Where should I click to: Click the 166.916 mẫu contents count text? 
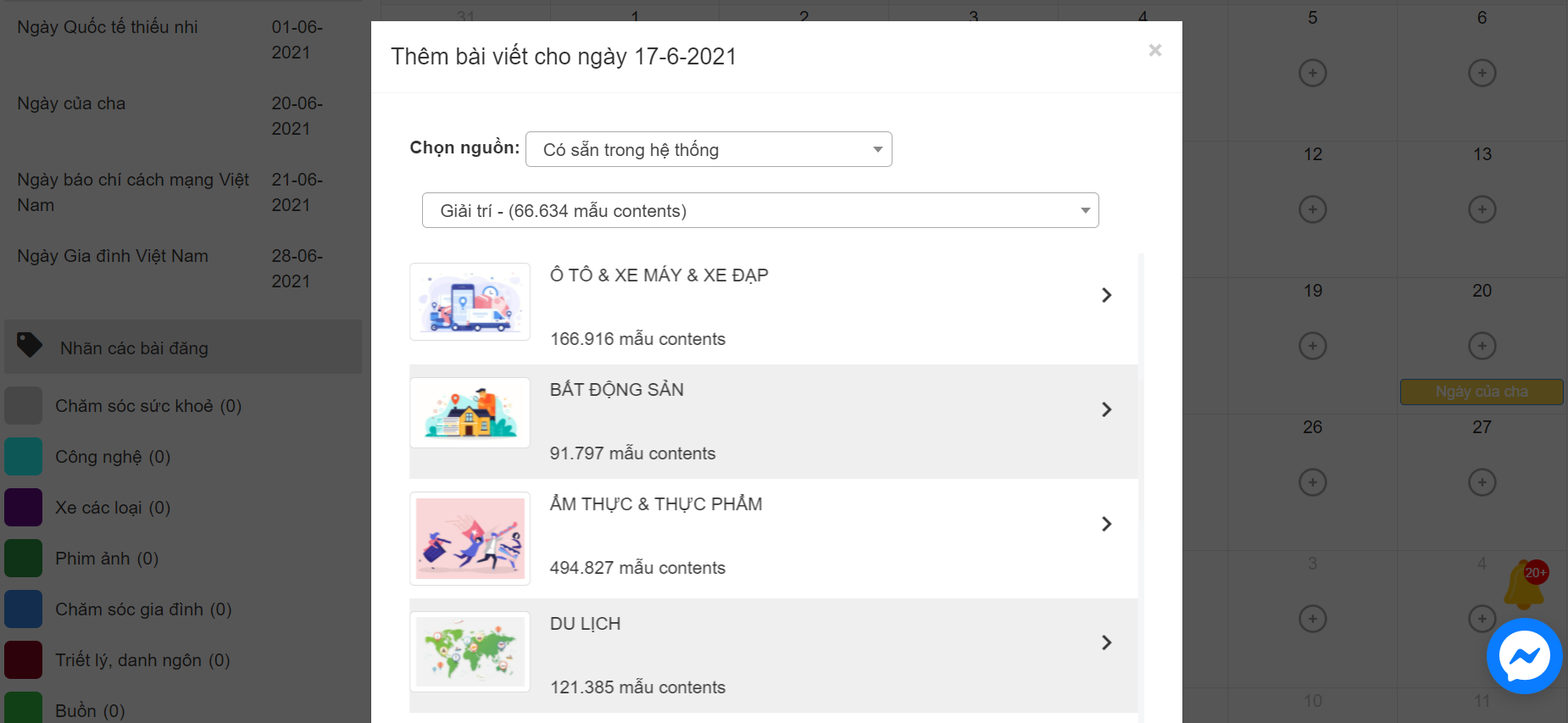tap(637, 339)
